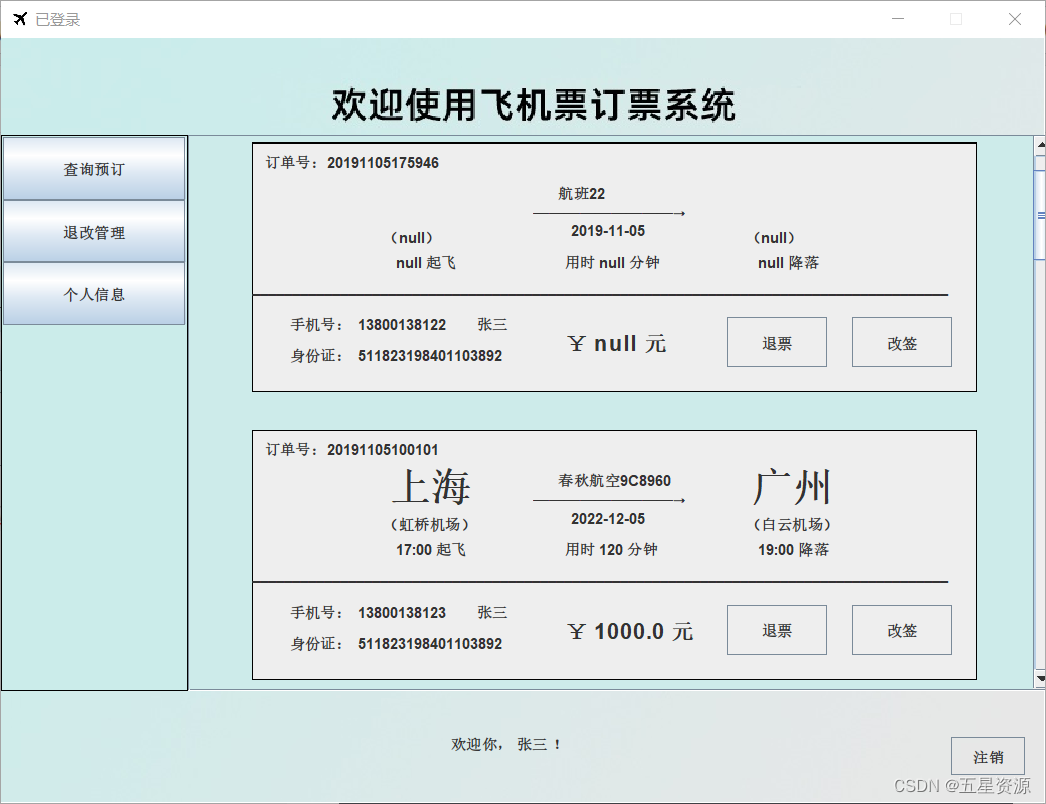Minimize the 已登录 window

pos(898,19)
